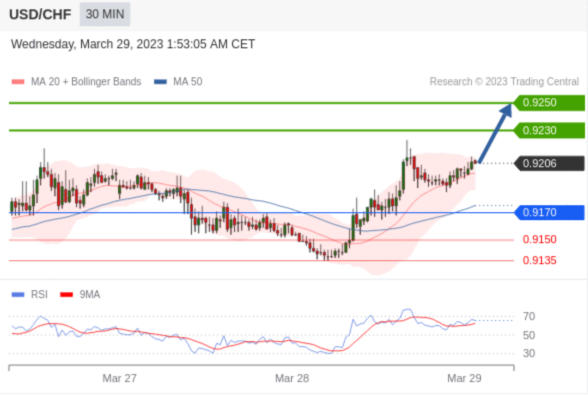588x396 pixels.
Task: Click the 30 MIN timeframe button
Action: pyautogui.click(x=105, y=14)
